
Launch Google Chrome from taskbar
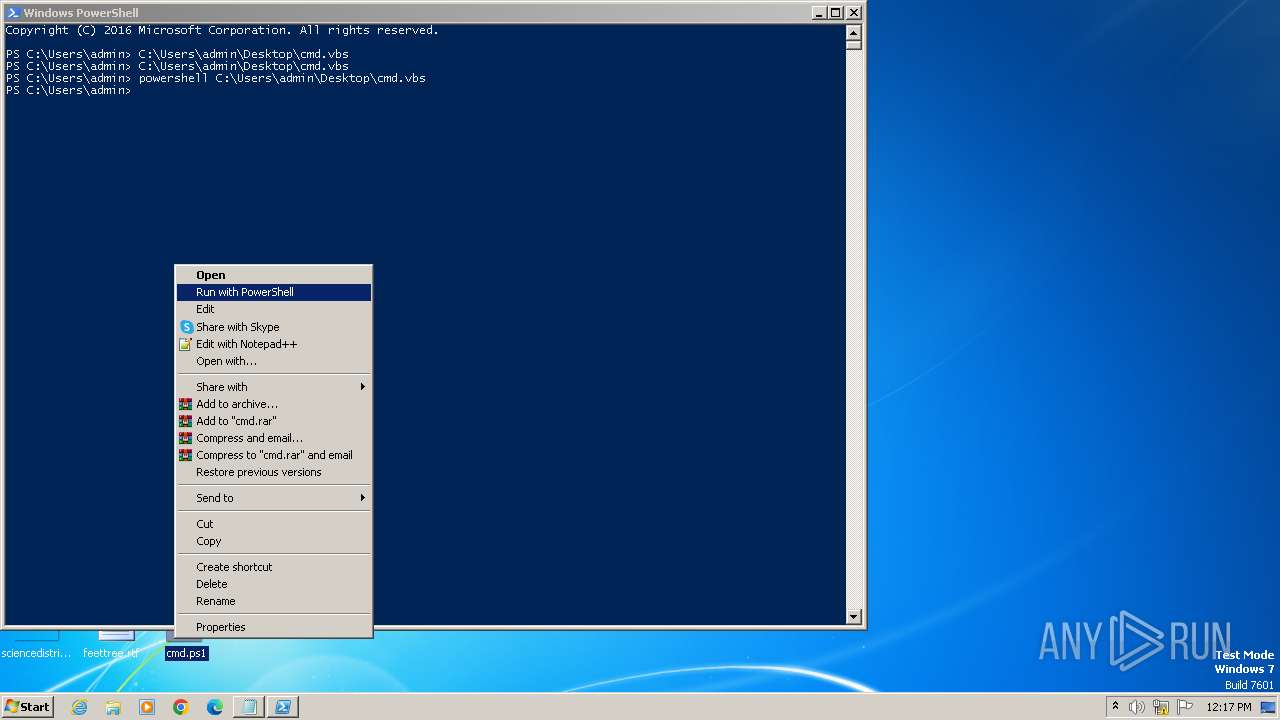[181, 707]
